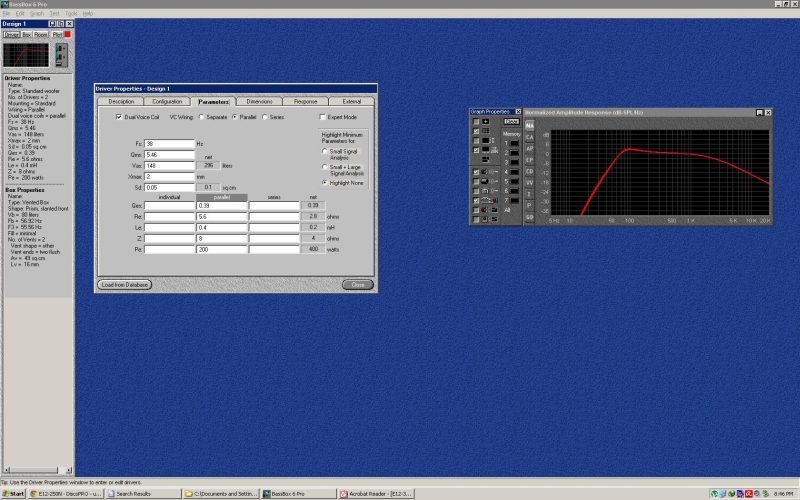Click the green uTorrent tray icon
The image size is (800, 500).
tap(714, 493)
